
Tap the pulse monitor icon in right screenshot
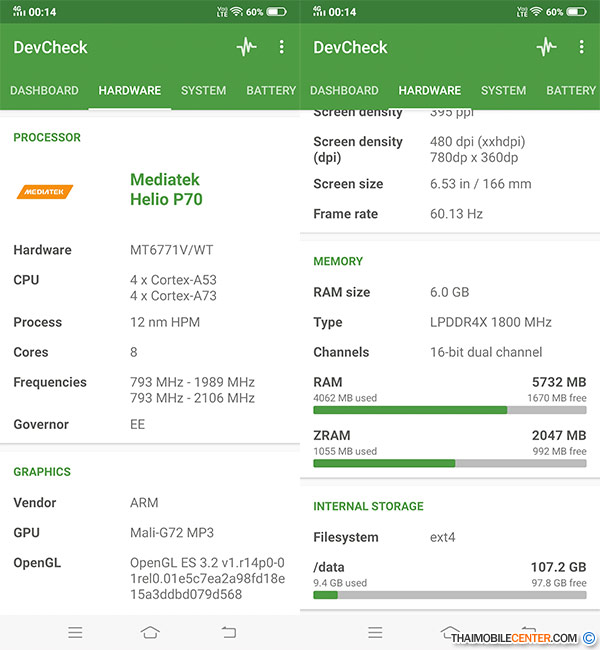[x=547, y=47]
